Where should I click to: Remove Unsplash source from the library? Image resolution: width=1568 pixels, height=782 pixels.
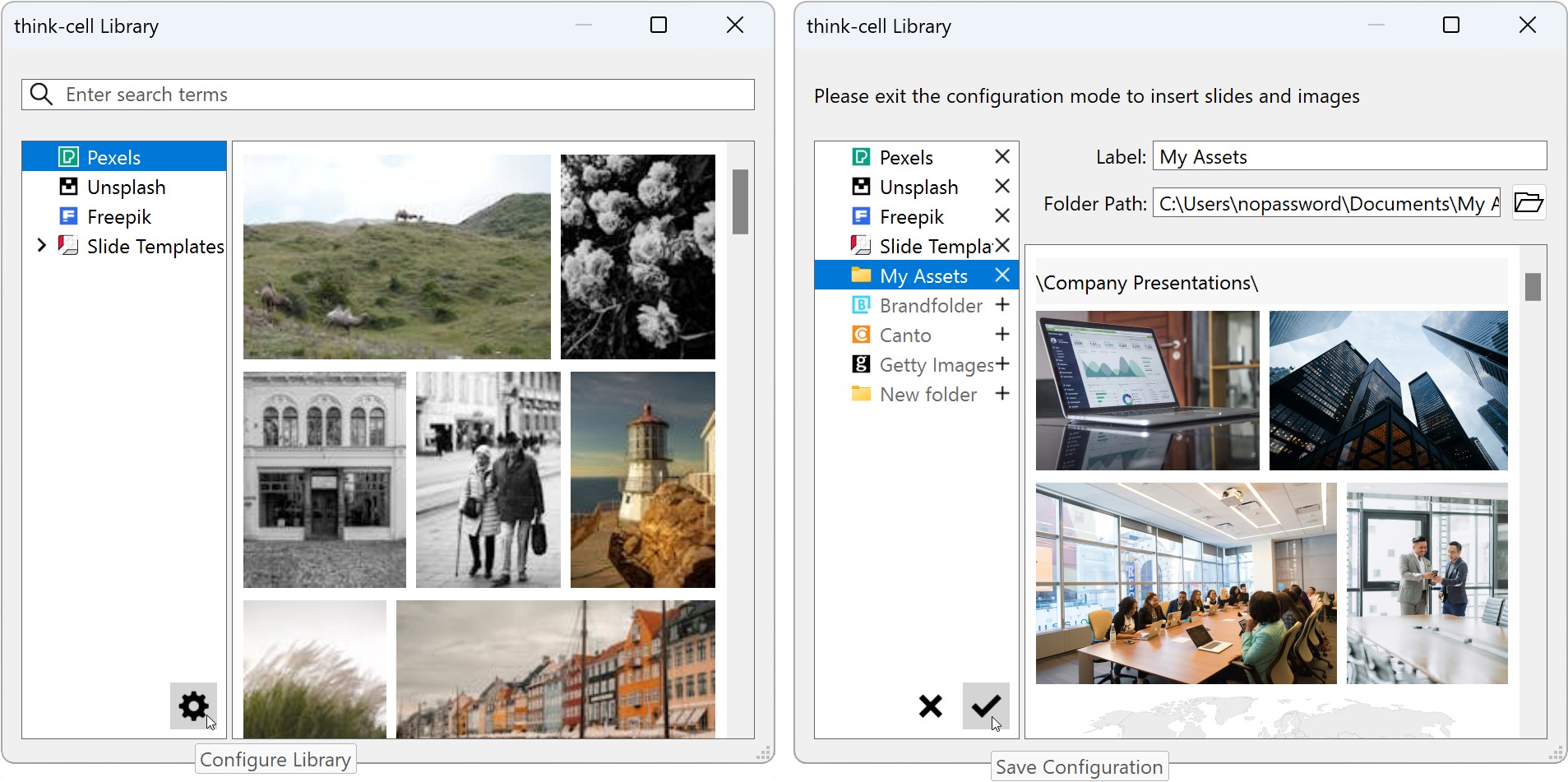pos(1001,187)
